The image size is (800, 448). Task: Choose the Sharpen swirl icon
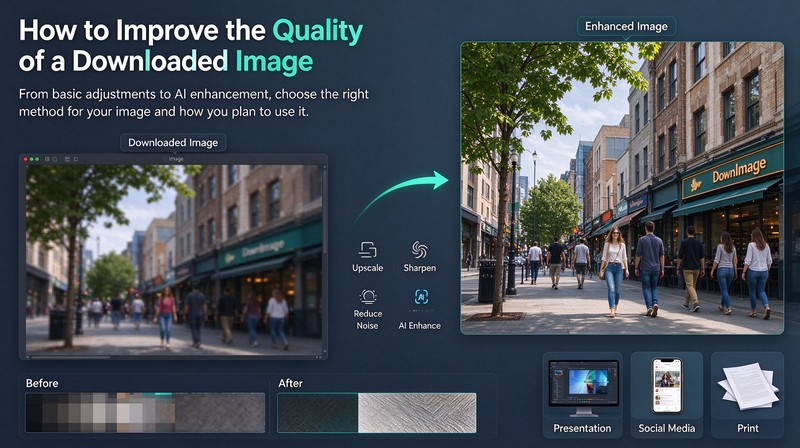click(419, 250)
